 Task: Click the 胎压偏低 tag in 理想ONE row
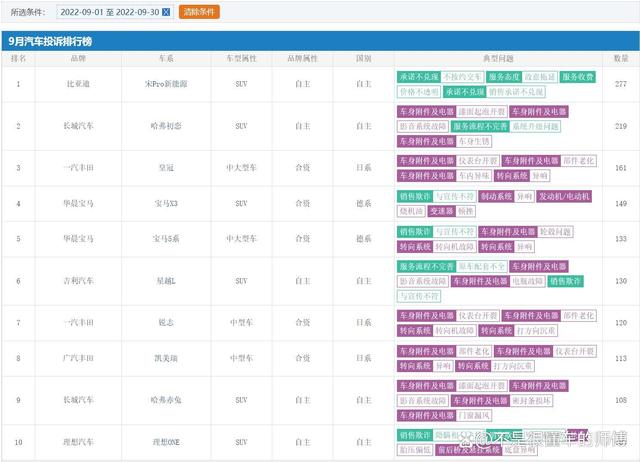click(x=415, y=450)
